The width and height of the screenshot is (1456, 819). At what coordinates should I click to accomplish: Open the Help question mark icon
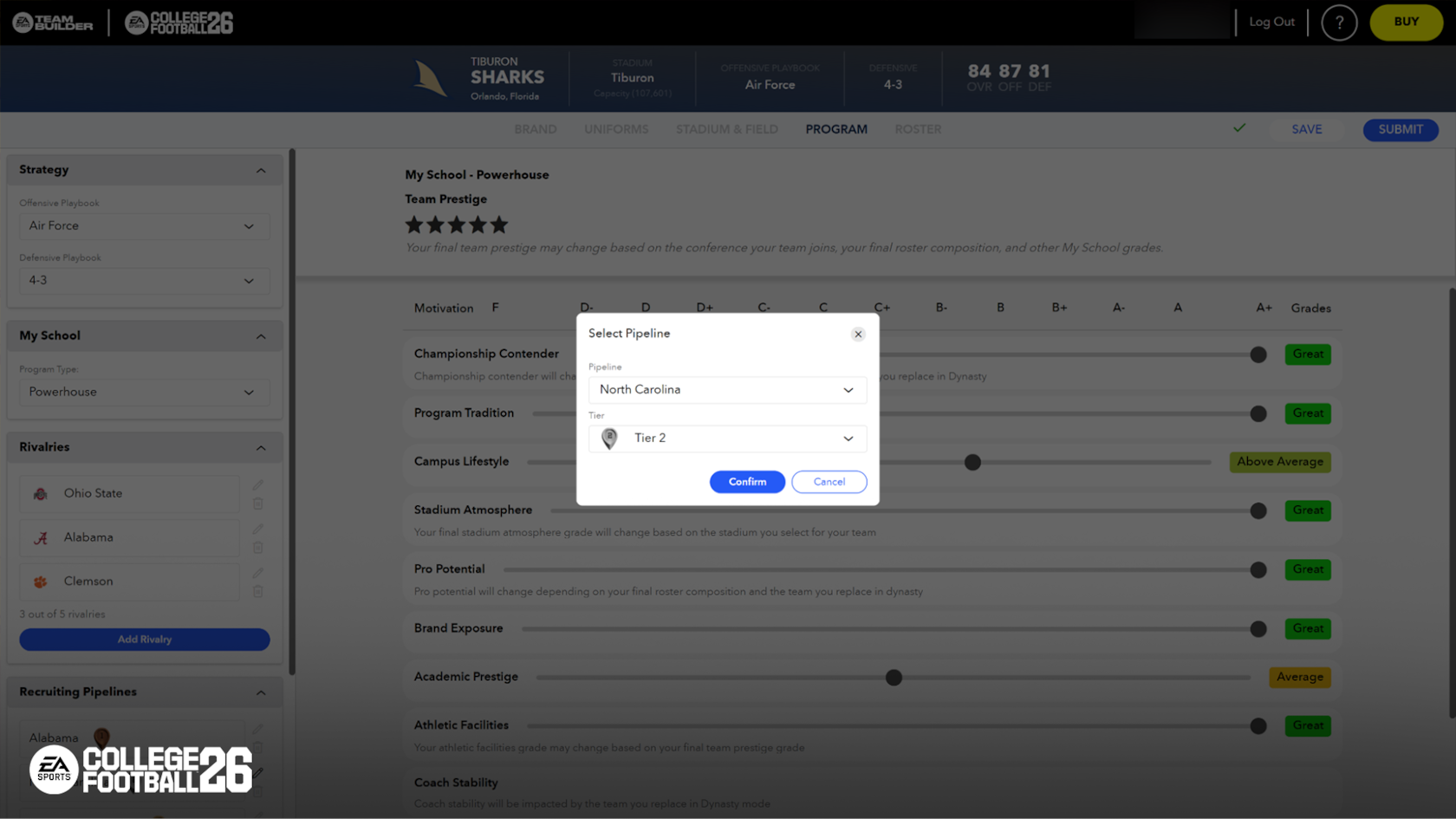1339,23
